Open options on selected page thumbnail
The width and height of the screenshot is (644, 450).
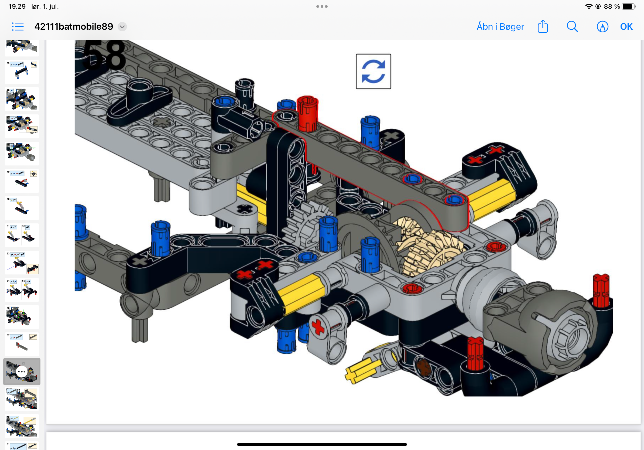pos(22,371)
